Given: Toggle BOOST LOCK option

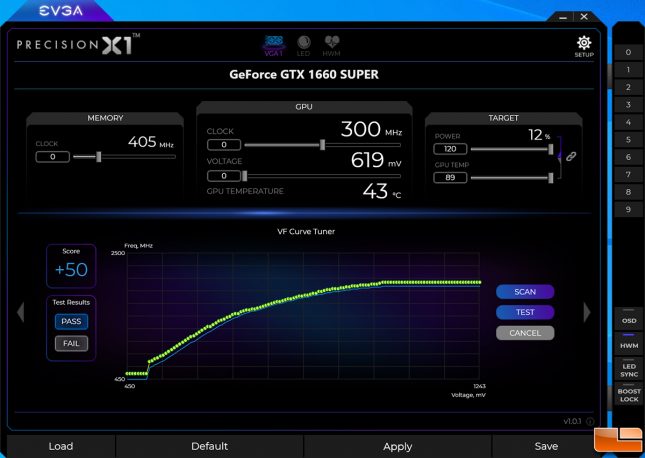Looking at the screenshot, I should (x=629, y=394).
